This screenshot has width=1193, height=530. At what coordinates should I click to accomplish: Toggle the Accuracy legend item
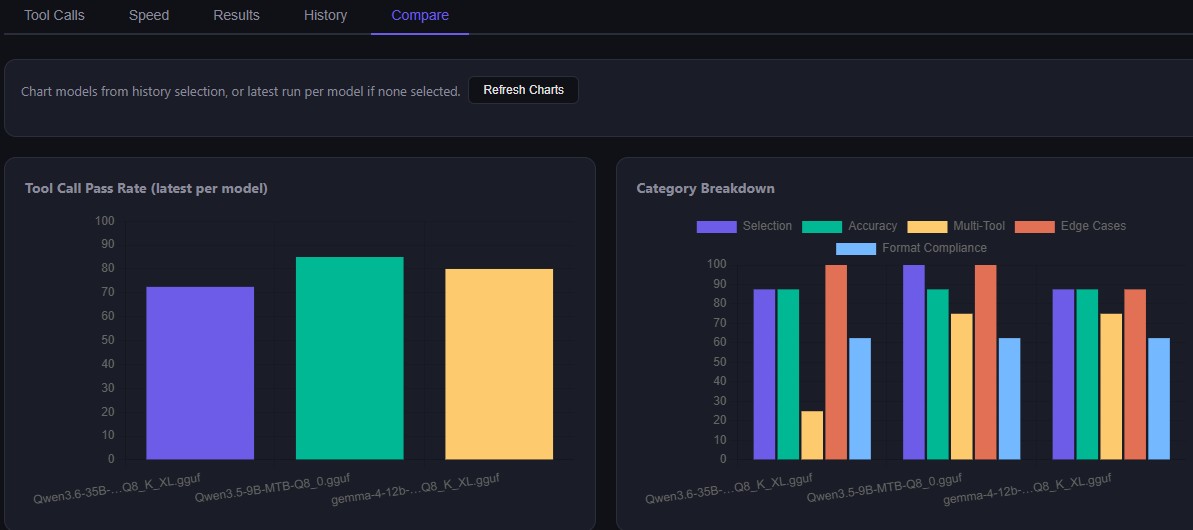coord(850,227)
